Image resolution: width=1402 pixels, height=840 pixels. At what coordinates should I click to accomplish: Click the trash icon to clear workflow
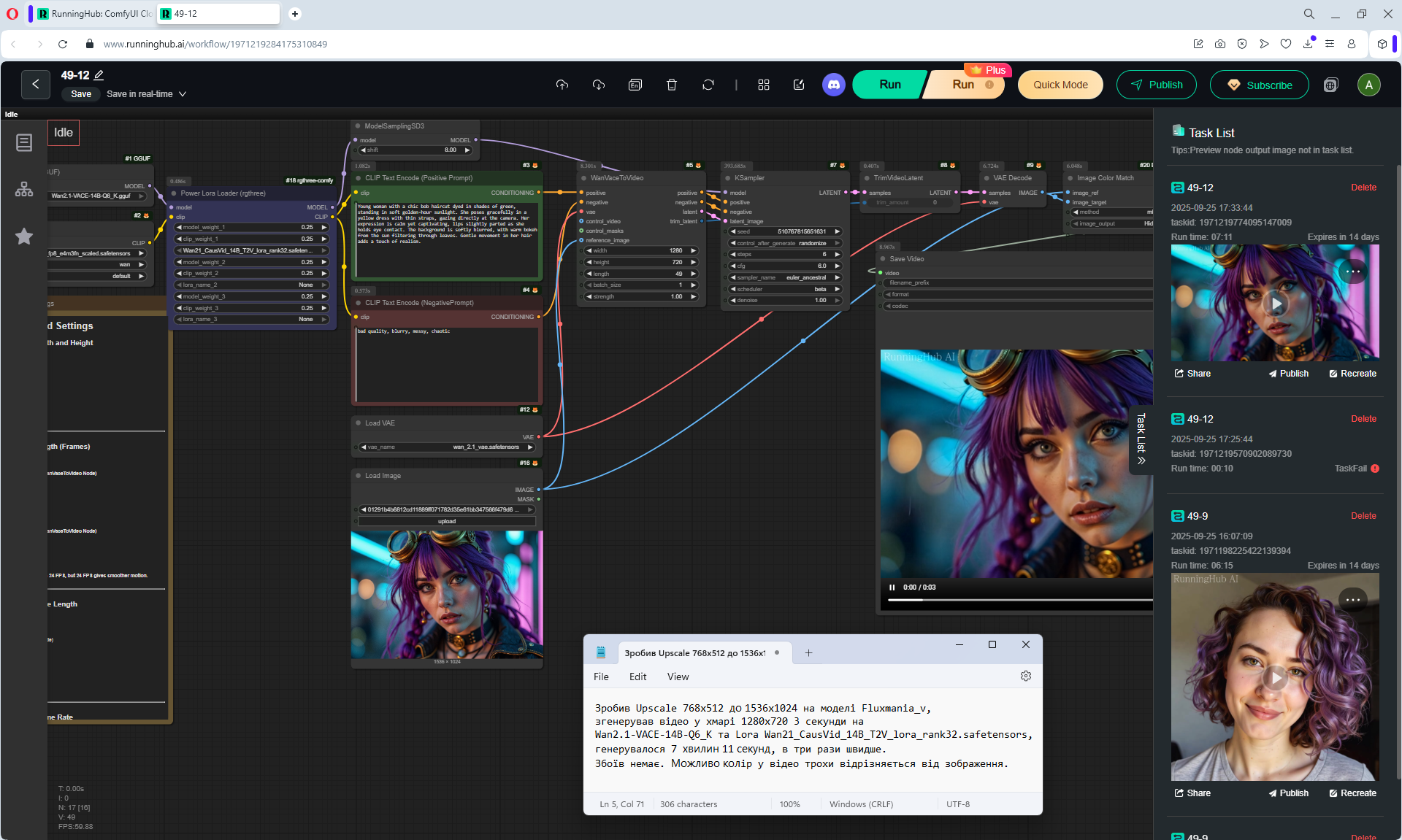(x=672, y=85)
